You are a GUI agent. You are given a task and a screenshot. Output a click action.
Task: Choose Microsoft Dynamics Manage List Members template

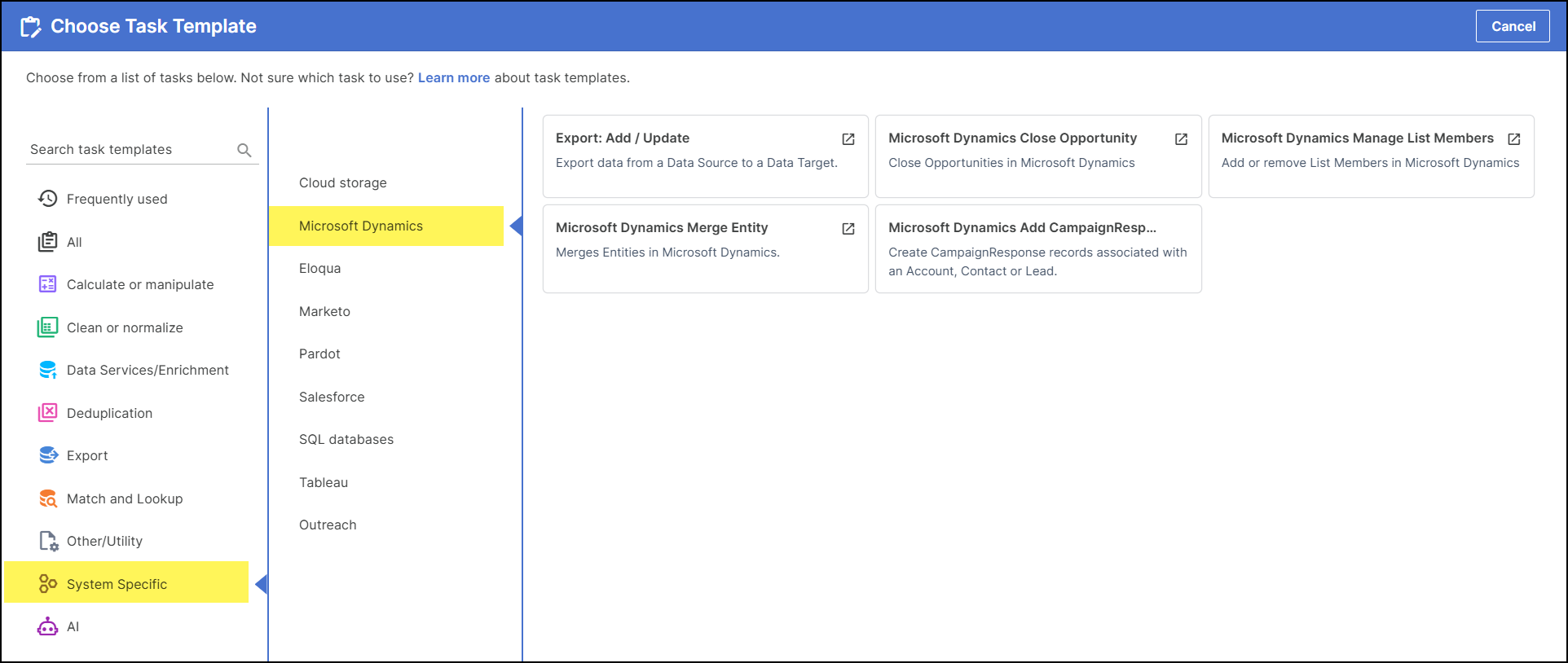[1371, 156]
